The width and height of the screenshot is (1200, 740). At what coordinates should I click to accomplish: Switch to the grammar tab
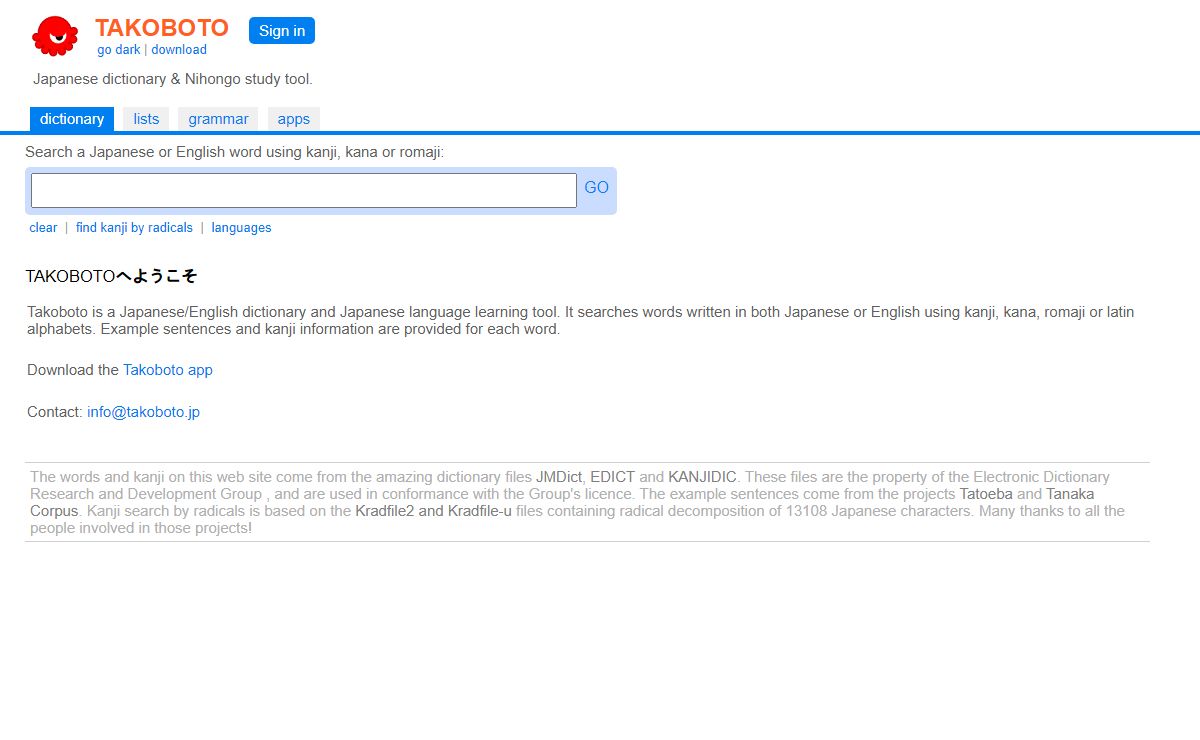[218, 119]
